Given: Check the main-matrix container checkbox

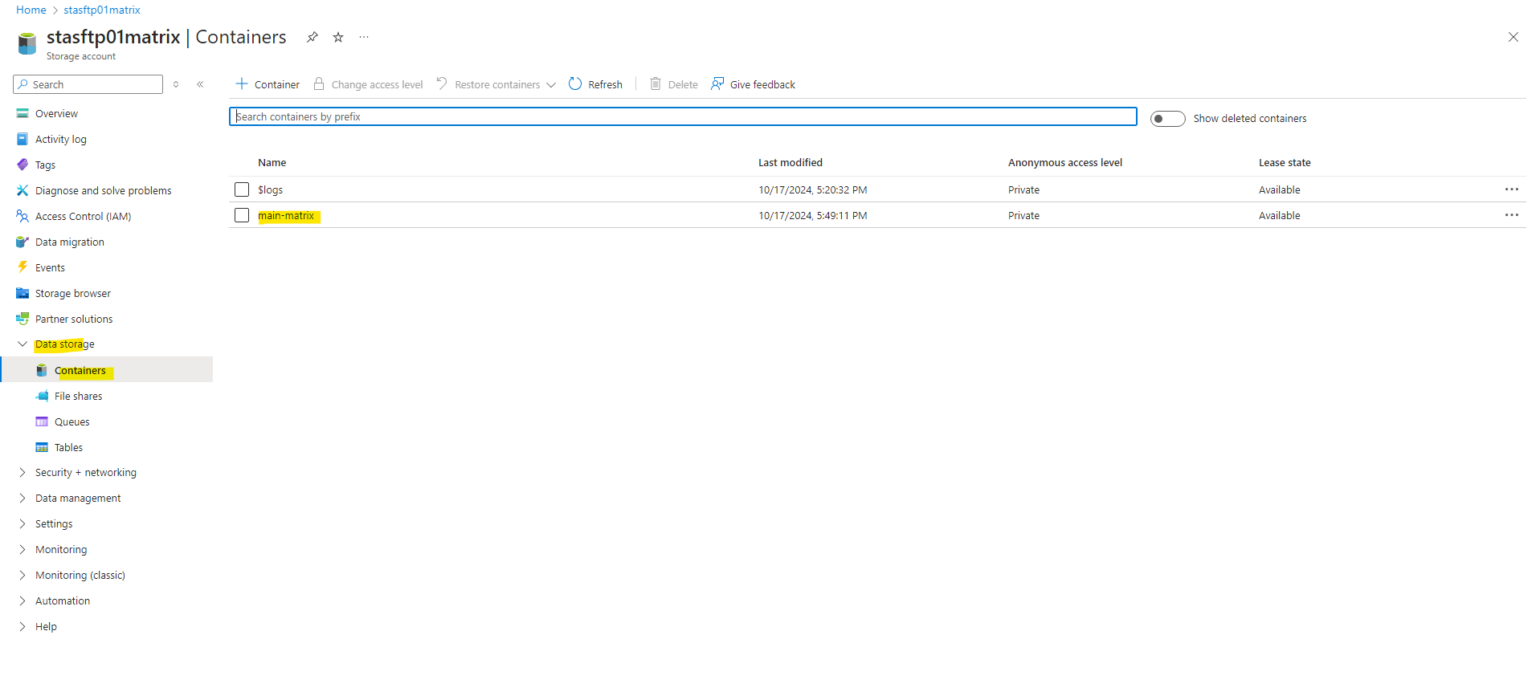Looking at the screenshot, I should [x=242, y=215].
